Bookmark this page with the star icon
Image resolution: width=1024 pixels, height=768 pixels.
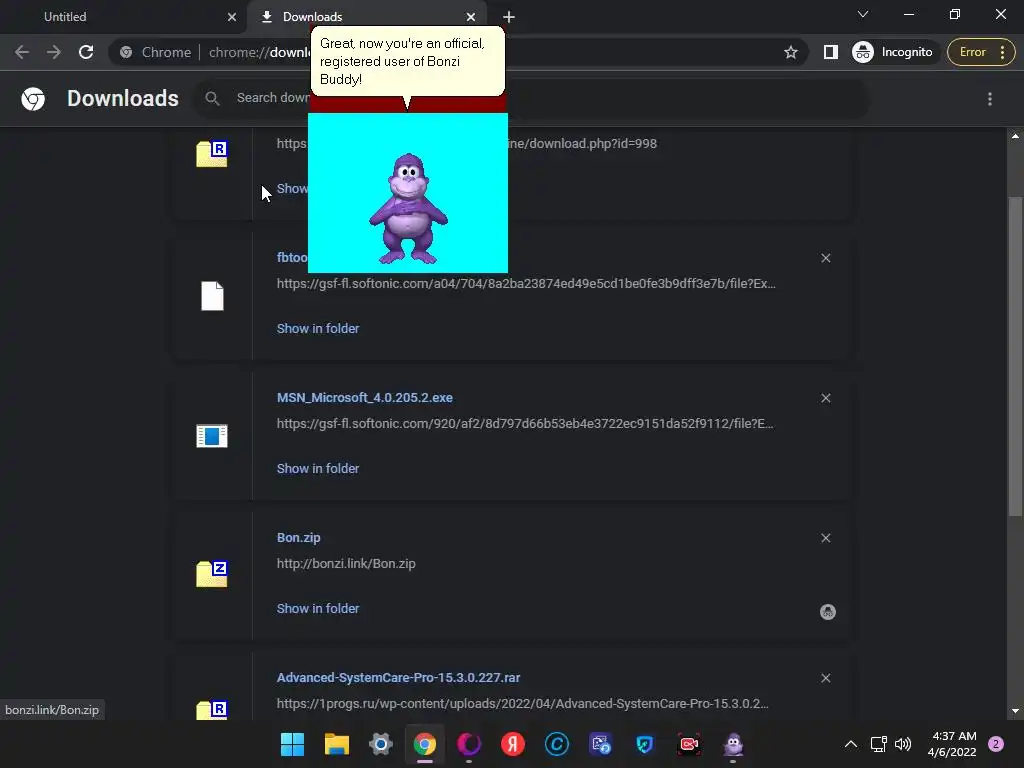791,52
